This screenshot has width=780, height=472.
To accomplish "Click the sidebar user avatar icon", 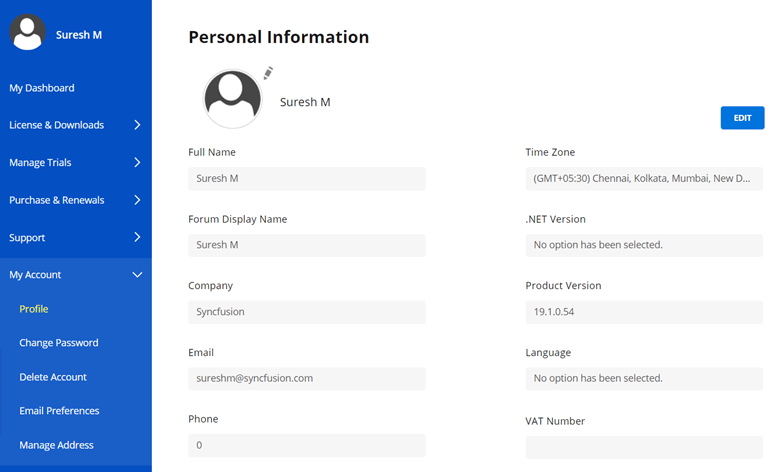I will click(x=28, y=33).
